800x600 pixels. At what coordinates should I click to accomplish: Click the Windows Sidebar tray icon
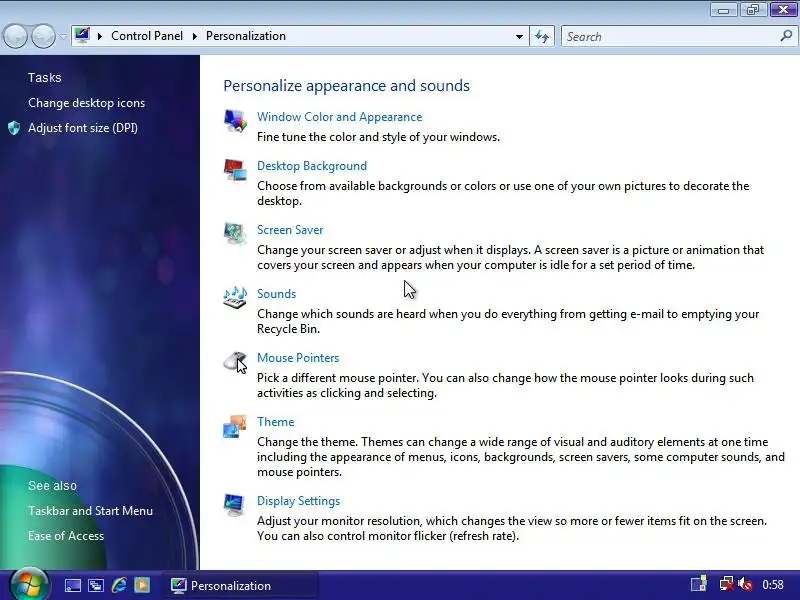coord(698,584)
